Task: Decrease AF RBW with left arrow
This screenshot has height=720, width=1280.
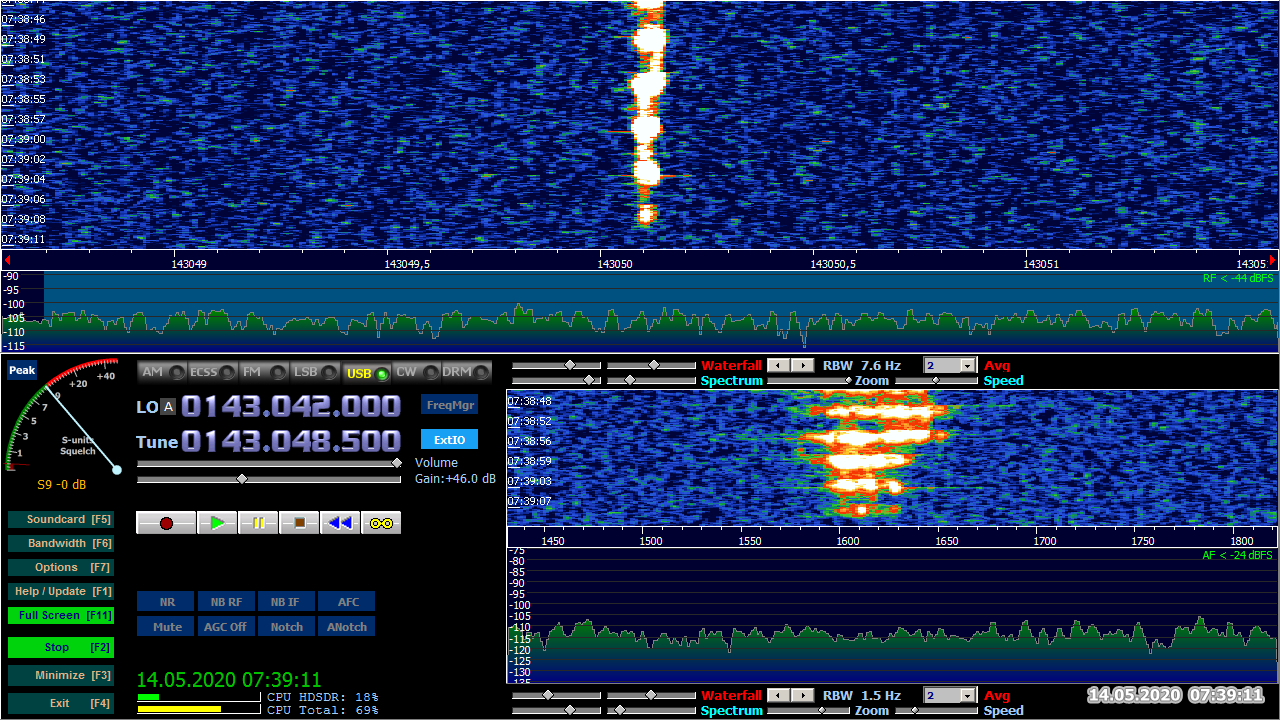Action: point(779,695)
